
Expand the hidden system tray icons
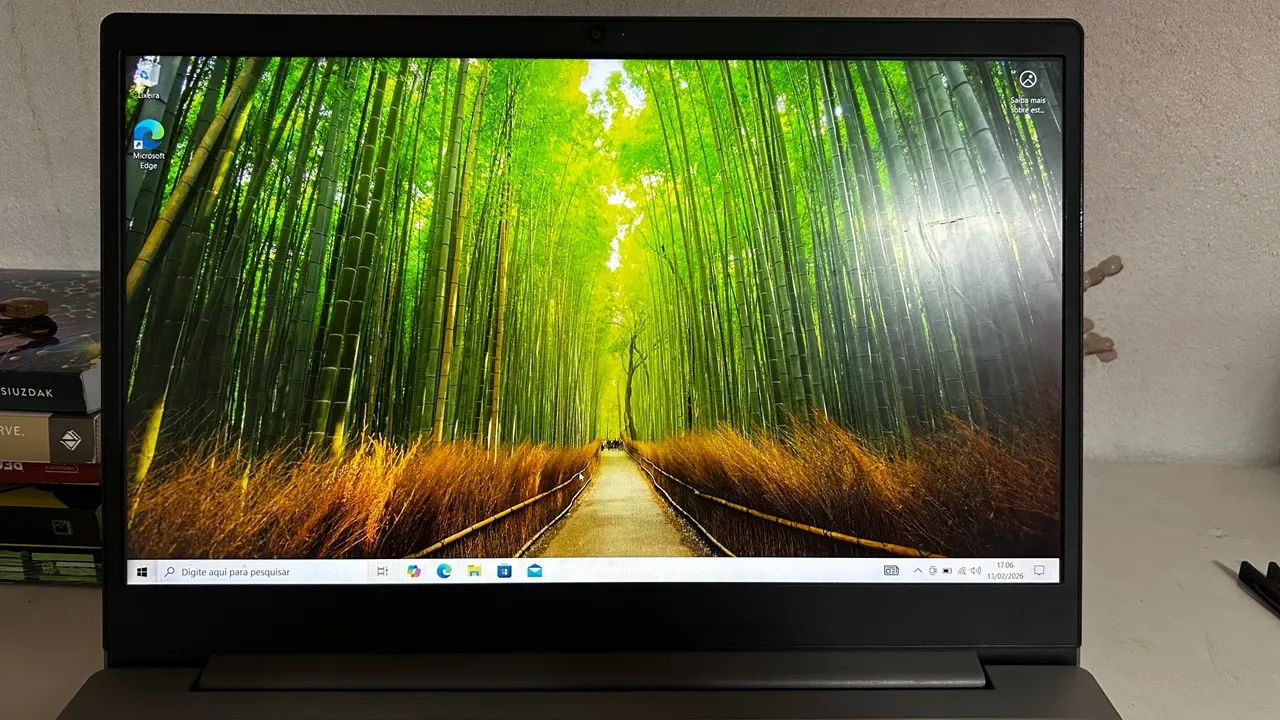click(918, 571)
